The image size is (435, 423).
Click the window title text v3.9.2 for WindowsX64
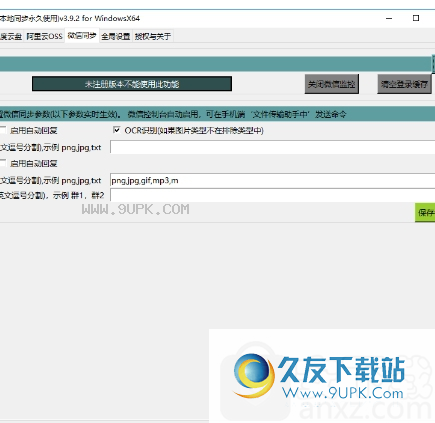pyautogui.click(x=100, y=18)
